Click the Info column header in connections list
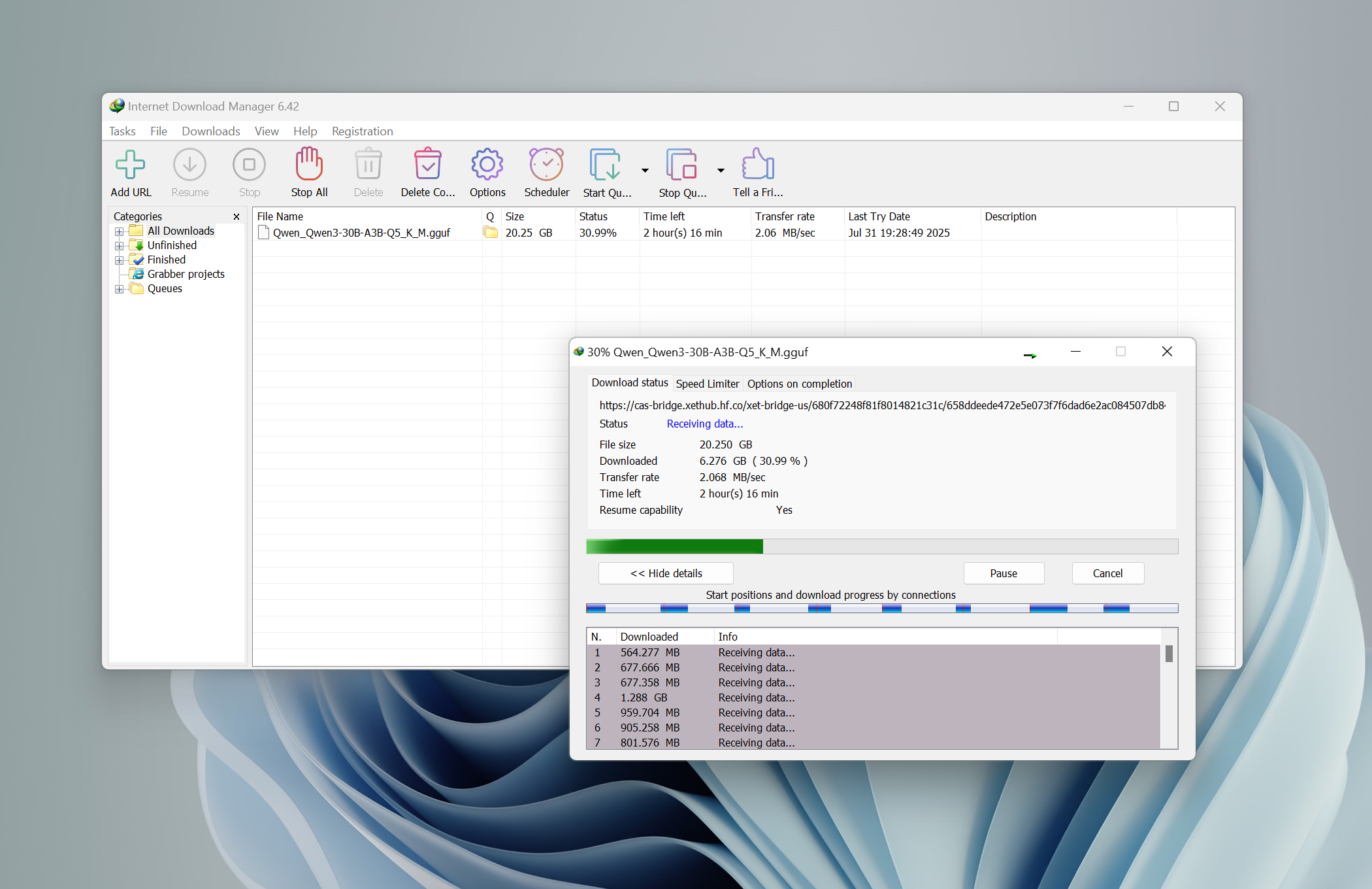The image size is (1372, 889). [885, 637]
